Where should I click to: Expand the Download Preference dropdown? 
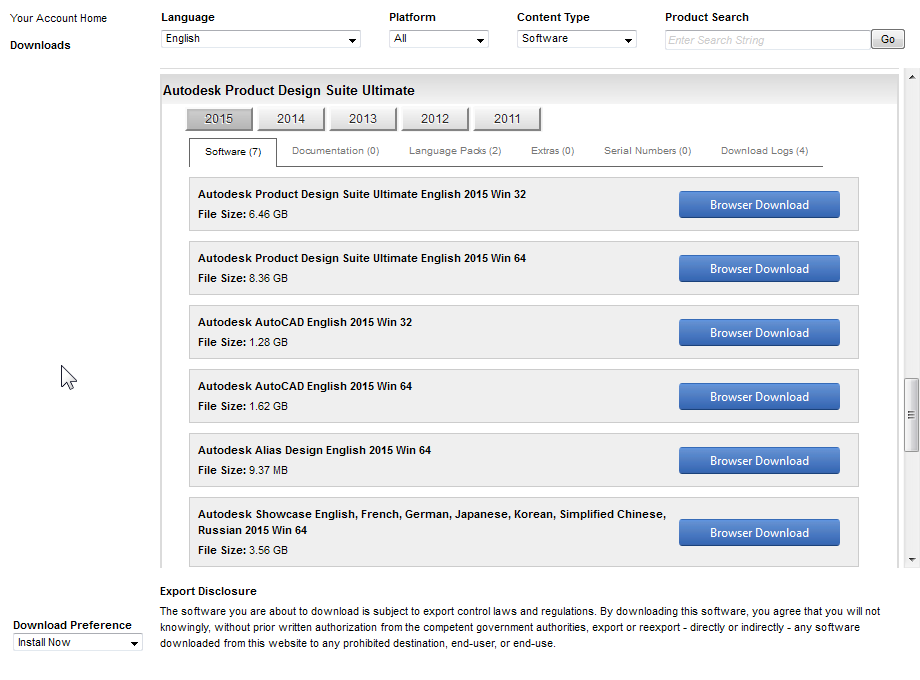(78, 643)
